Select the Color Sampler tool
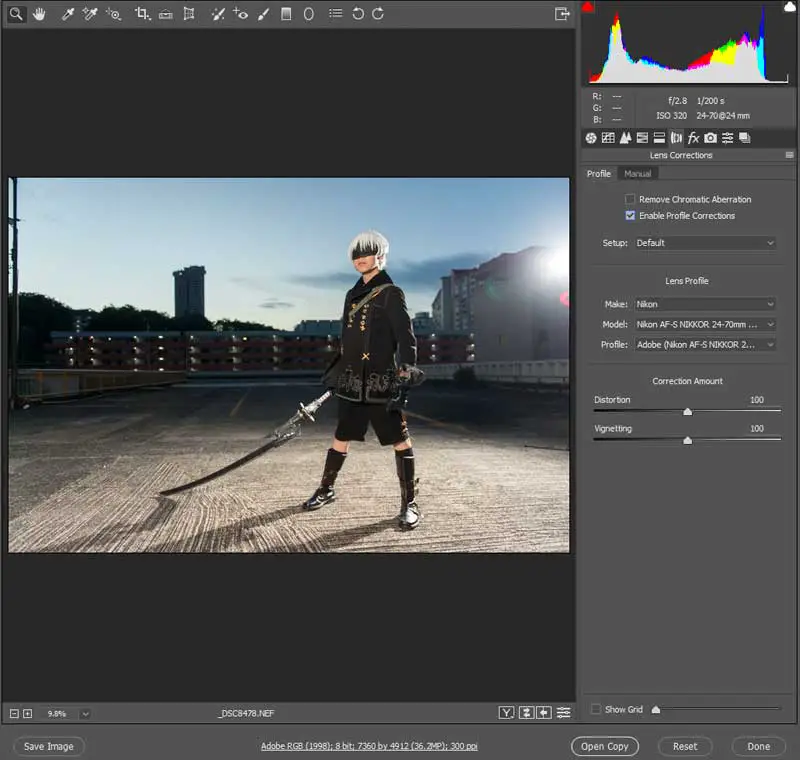 click(90, 14)
